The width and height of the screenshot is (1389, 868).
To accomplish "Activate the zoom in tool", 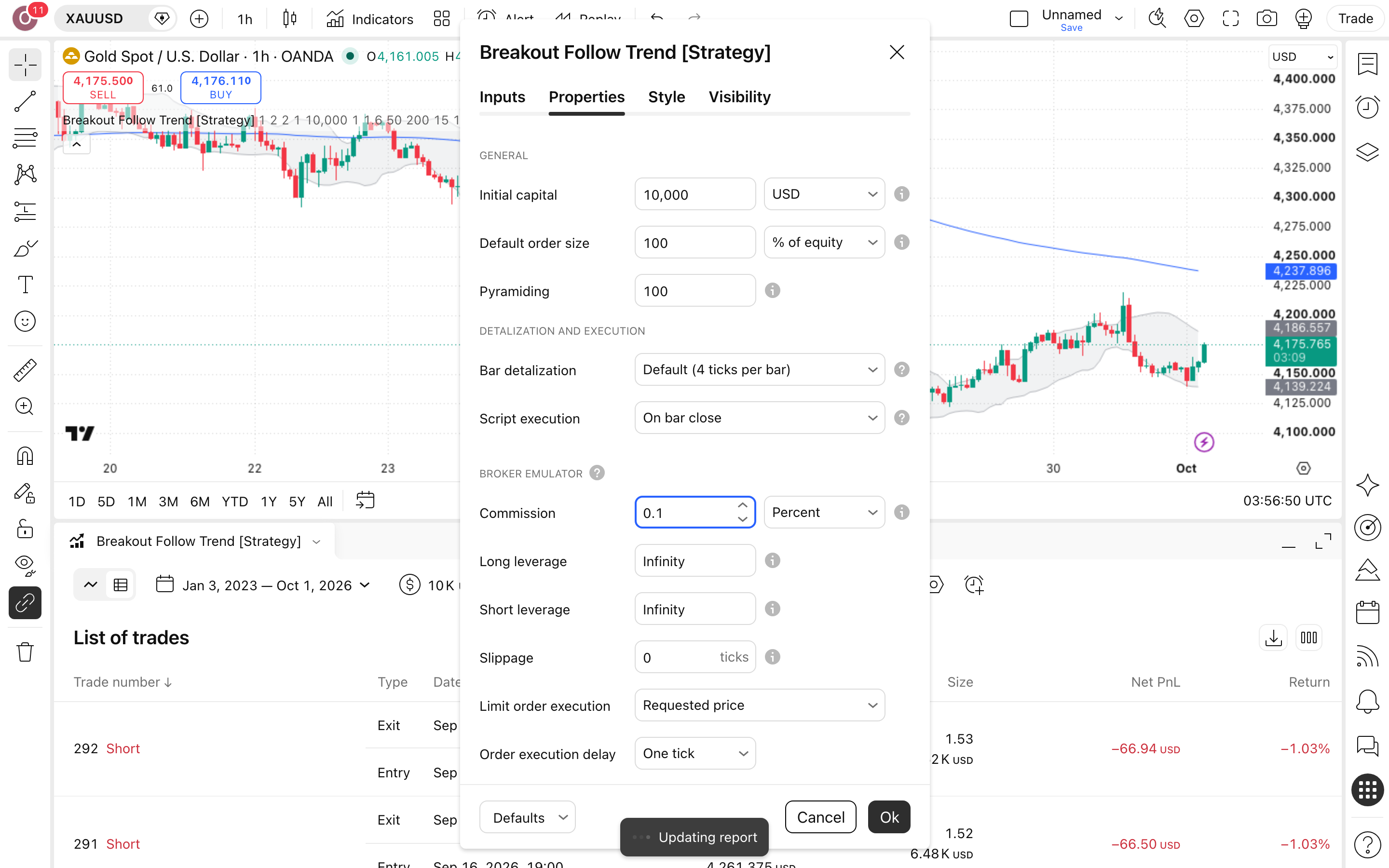I will click(25, 407).
